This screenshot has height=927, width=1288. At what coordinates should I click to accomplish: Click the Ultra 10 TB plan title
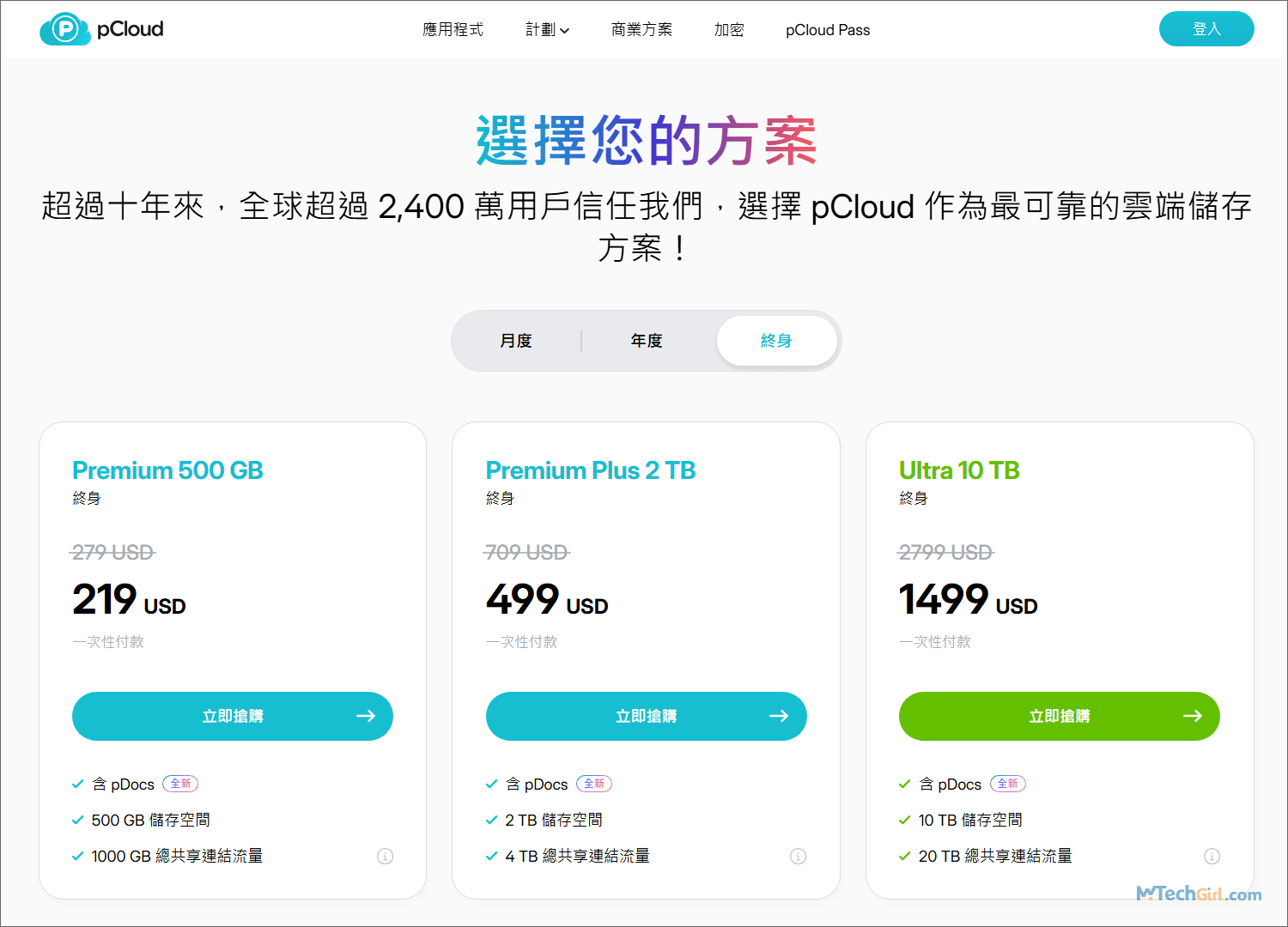pyautogui.click(x=959, y=470)
